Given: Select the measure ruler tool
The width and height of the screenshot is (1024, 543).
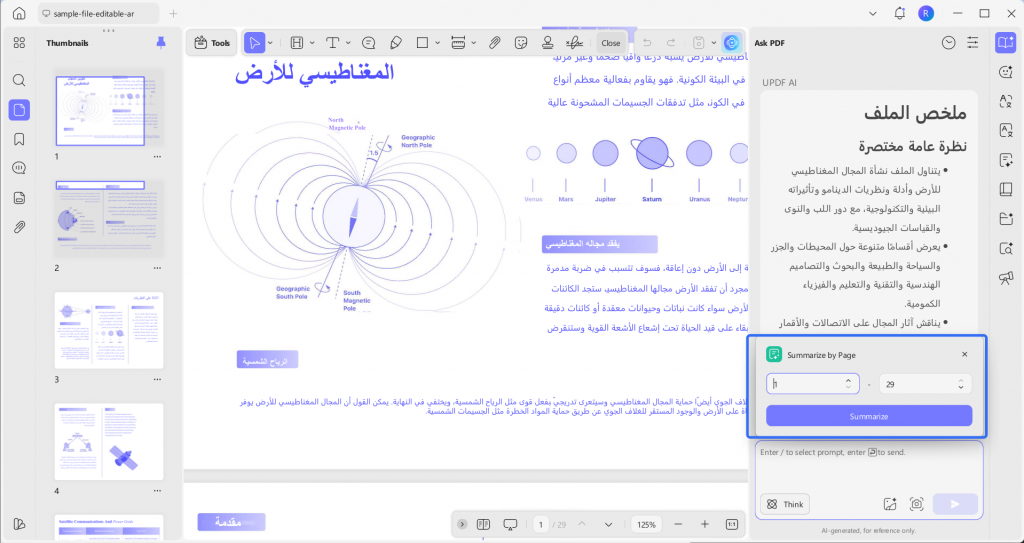Looking at the screenshot, I should 458,43.
